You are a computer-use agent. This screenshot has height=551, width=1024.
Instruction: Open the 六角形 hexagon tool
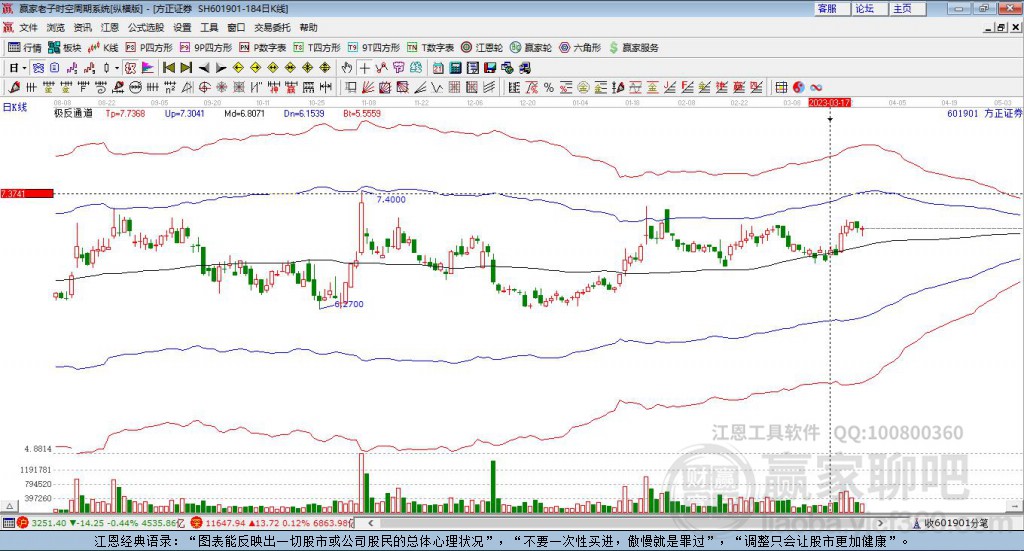580,48
